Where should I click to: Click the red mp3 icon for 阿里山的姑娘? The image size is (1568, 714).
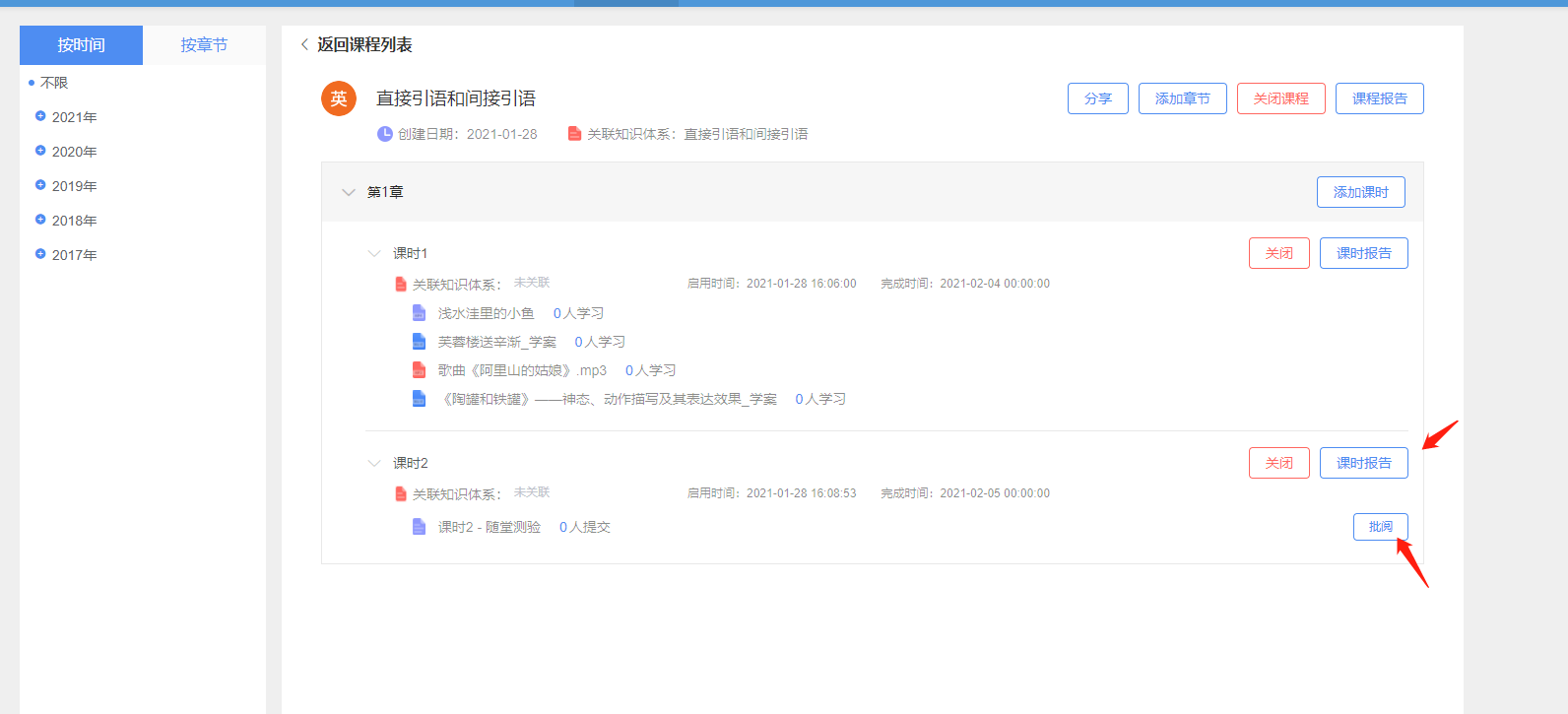click(419, 370)
